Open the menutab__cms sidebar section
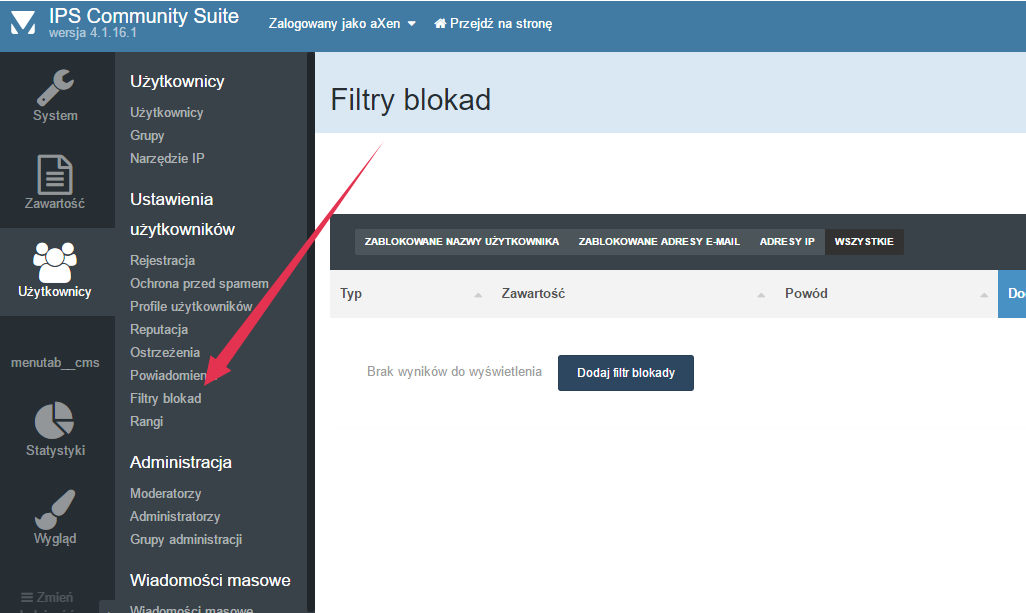The image size is (1026, 613). (55, 362)
